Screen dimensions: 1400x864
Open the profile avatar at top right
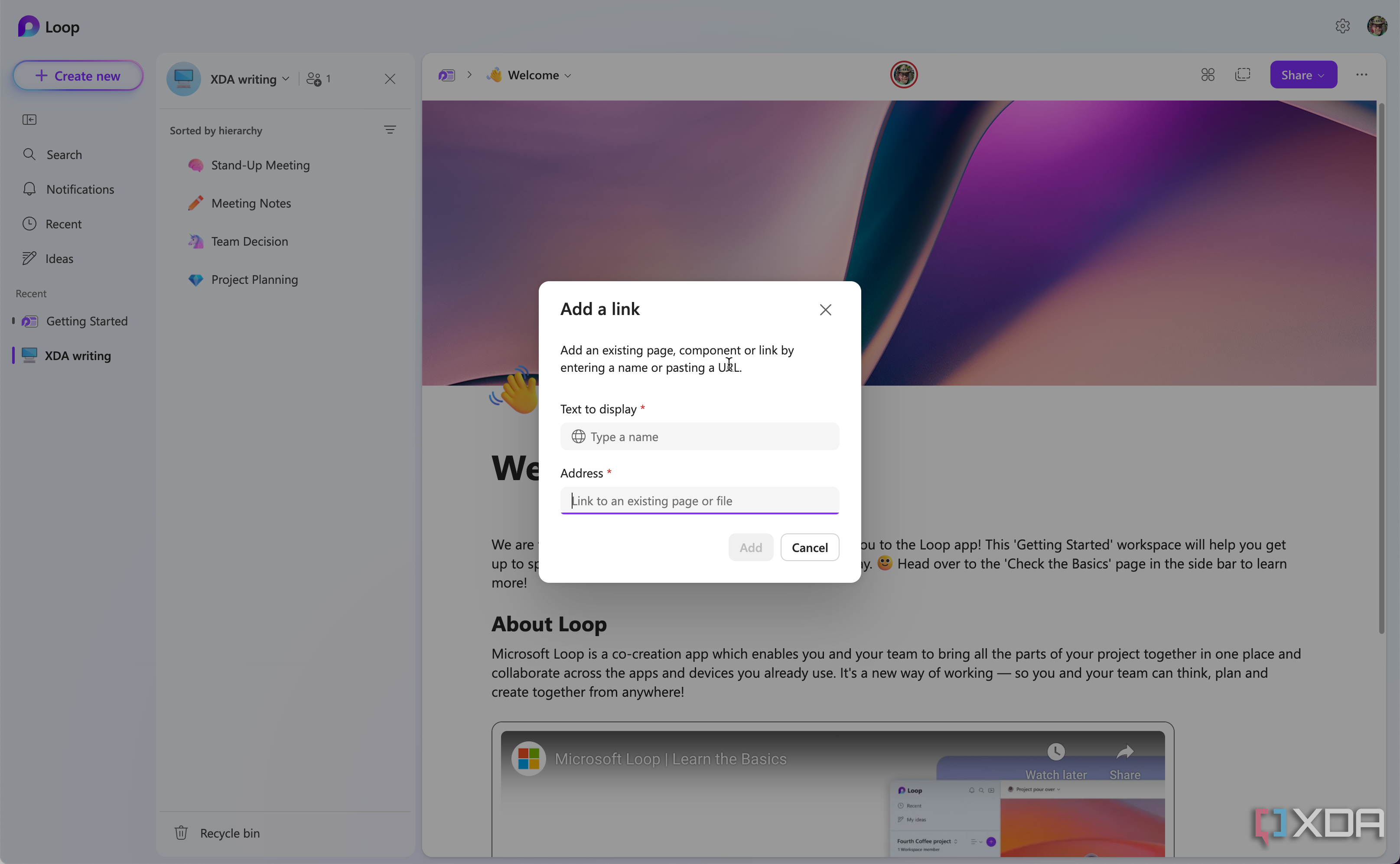pyautogui.click(x=1377, y=26)
